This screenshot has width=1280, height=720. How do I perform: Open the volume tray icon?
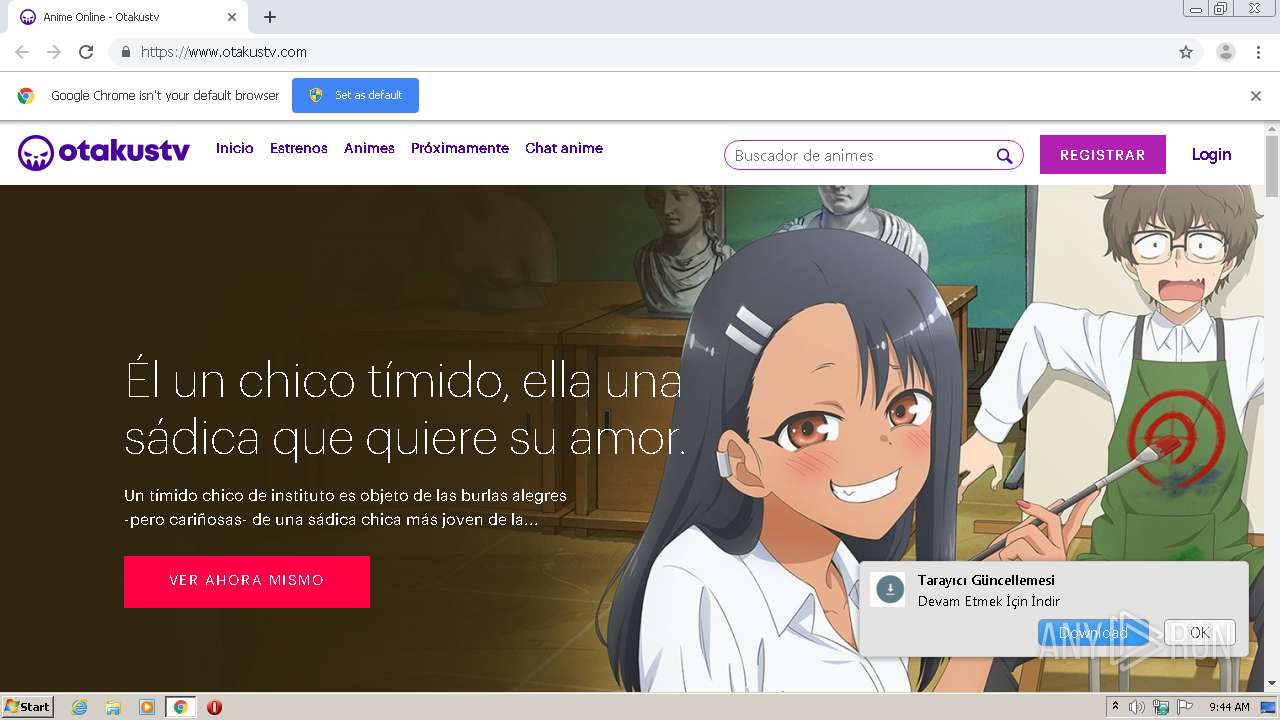pos(1137,707)
